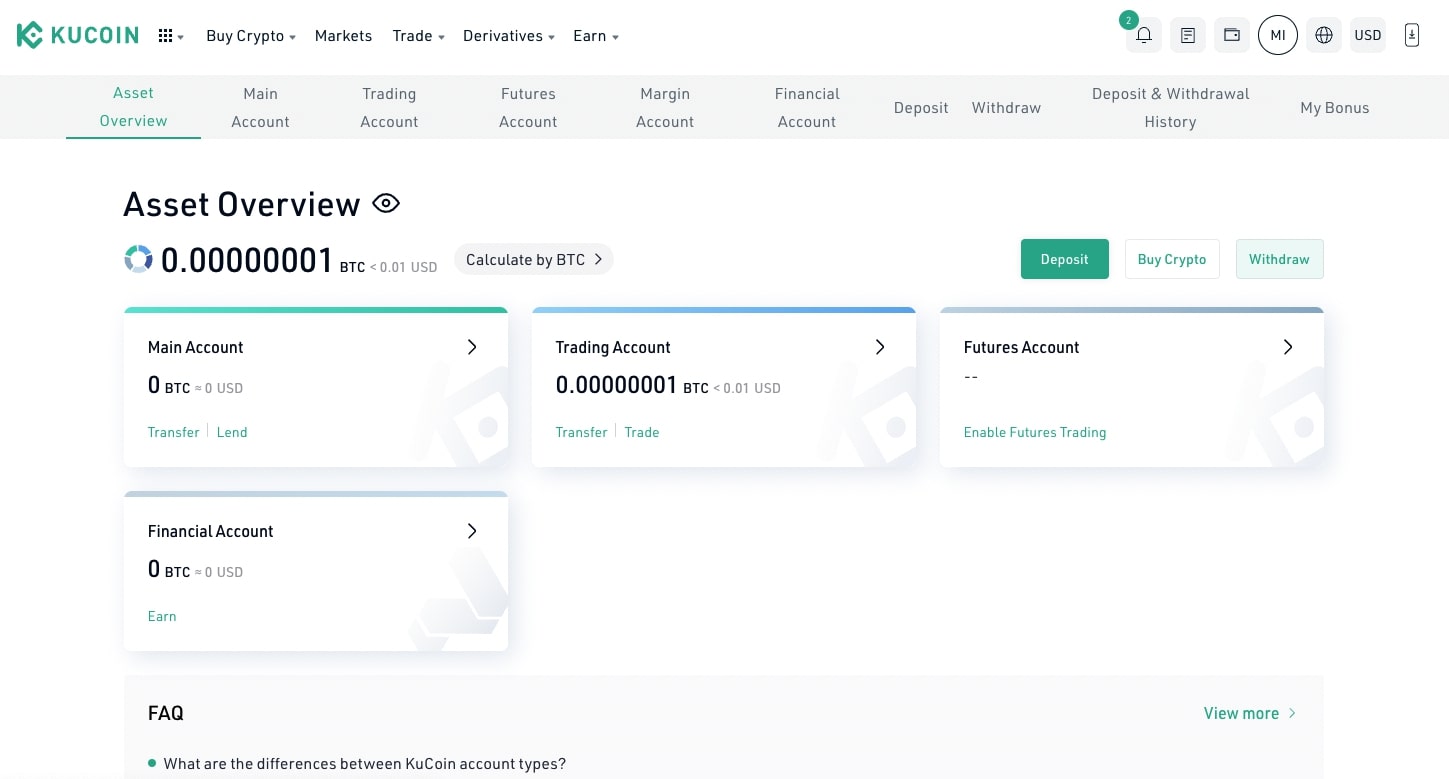
Task: Click the Financial Account card title
Action: click(x=211, y=531)
